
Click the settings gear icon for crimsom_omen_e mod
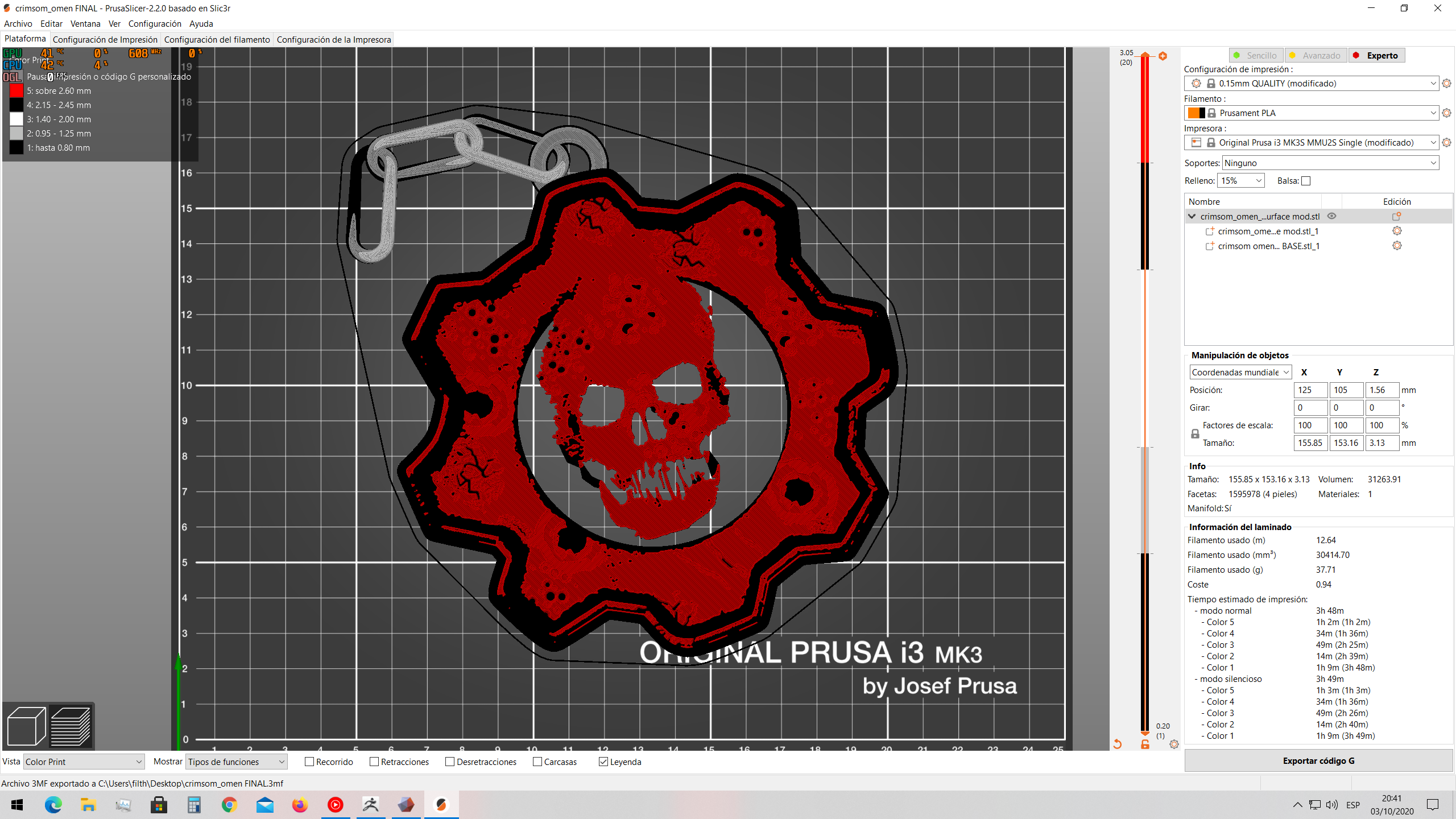tap(1397, 231)
